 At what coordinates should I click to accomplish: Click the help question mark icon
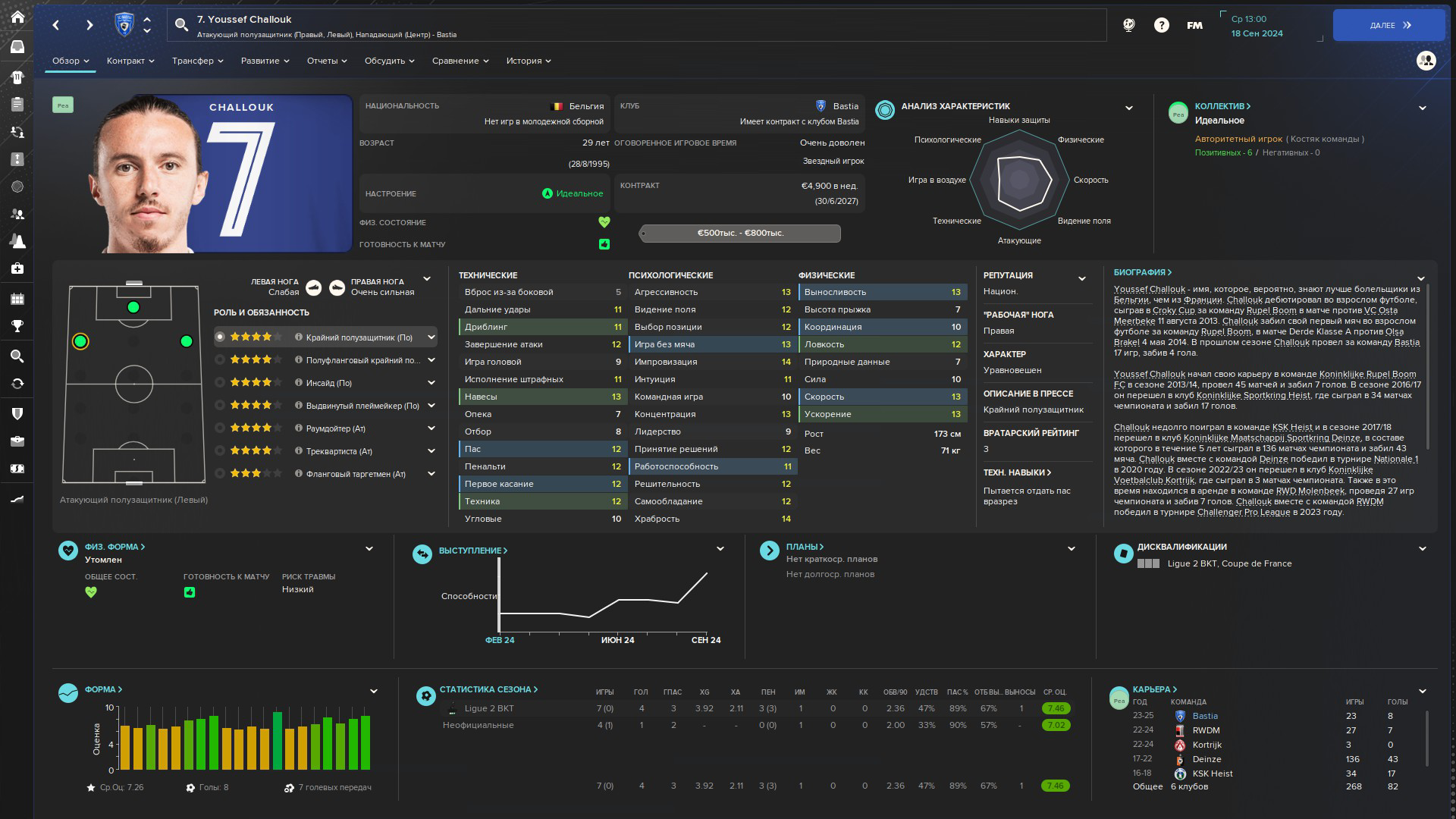(x=1161, y=25)
